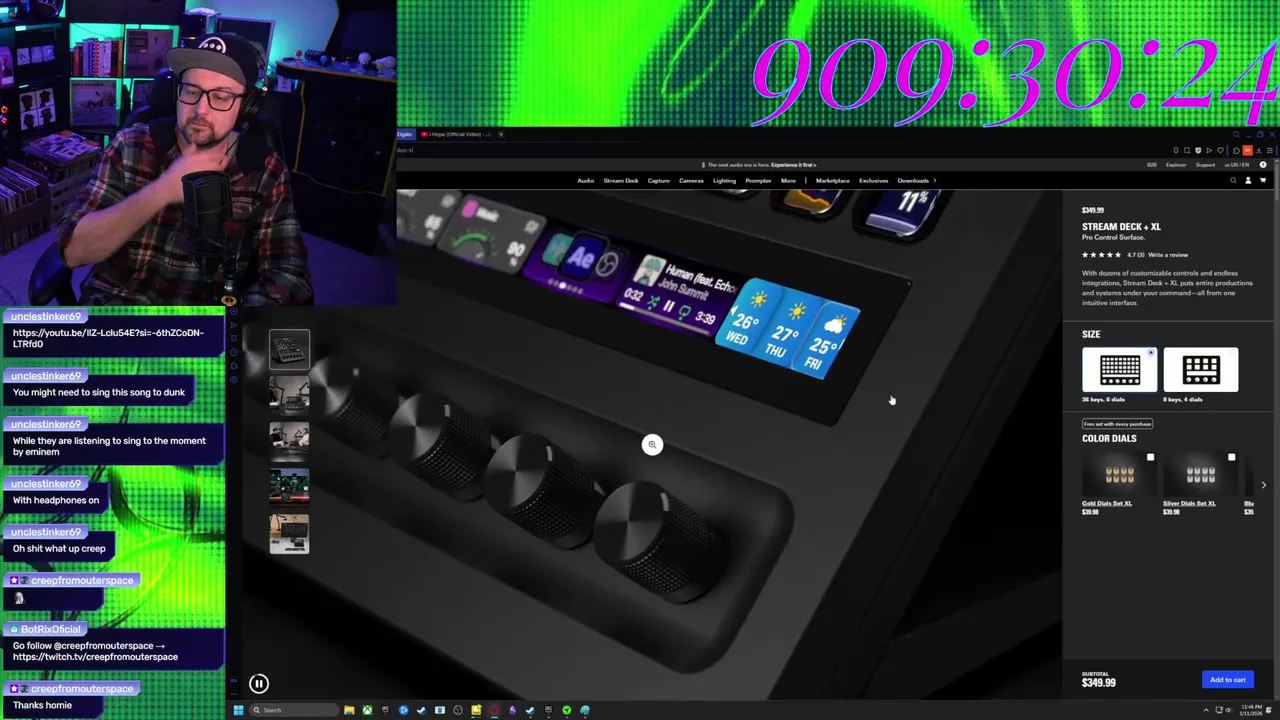Select Capture in the site navigation
Viewport: 1280px width, 720px height.
(658, 181)
